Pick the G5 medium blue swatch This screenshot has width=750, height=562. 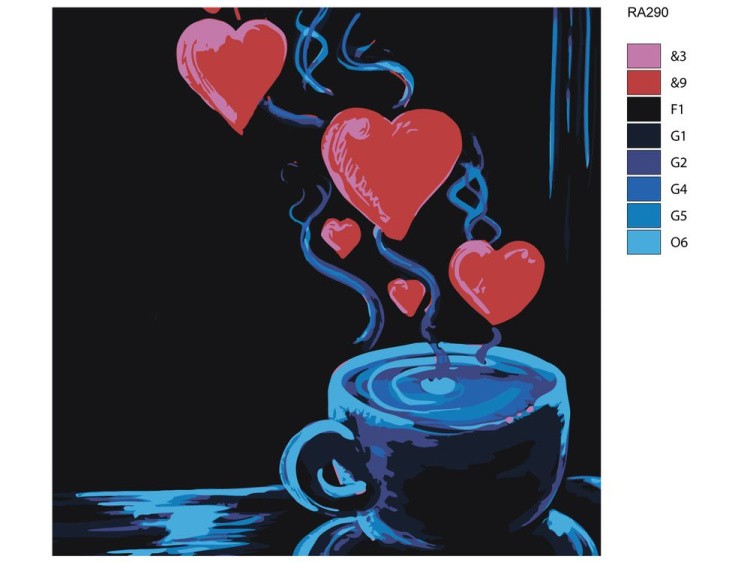pos(644,216)
